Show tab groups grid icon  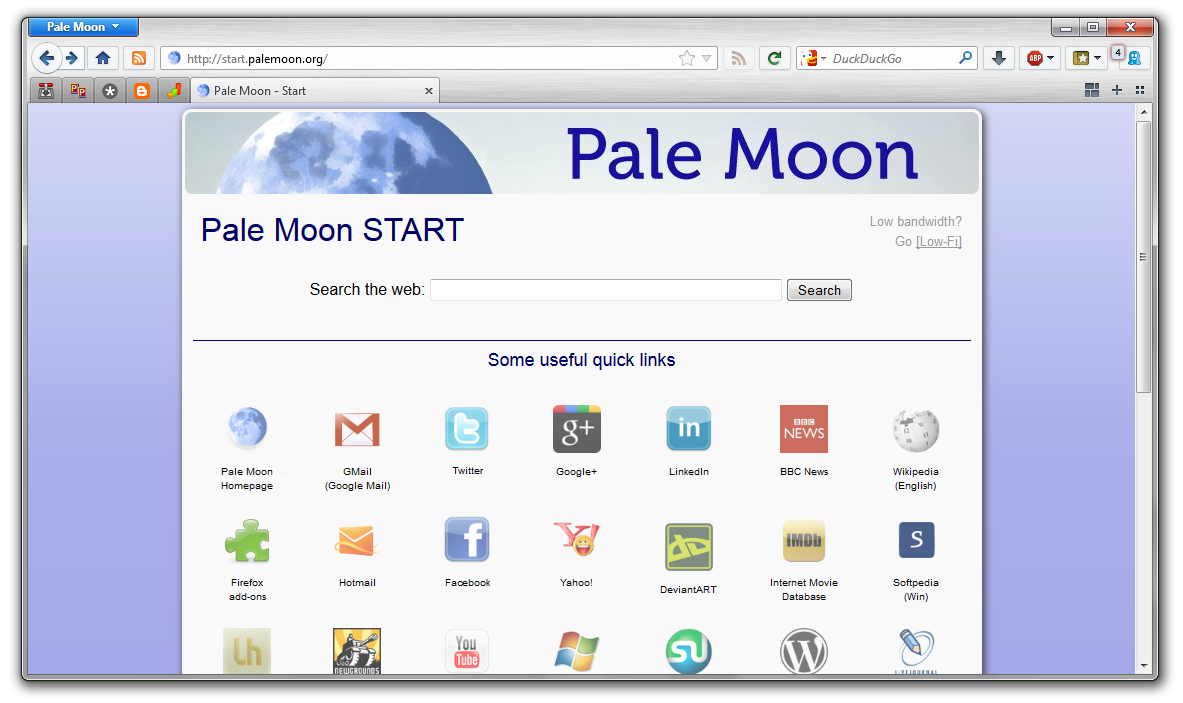pyautogui.click(x=1092, y=90)
